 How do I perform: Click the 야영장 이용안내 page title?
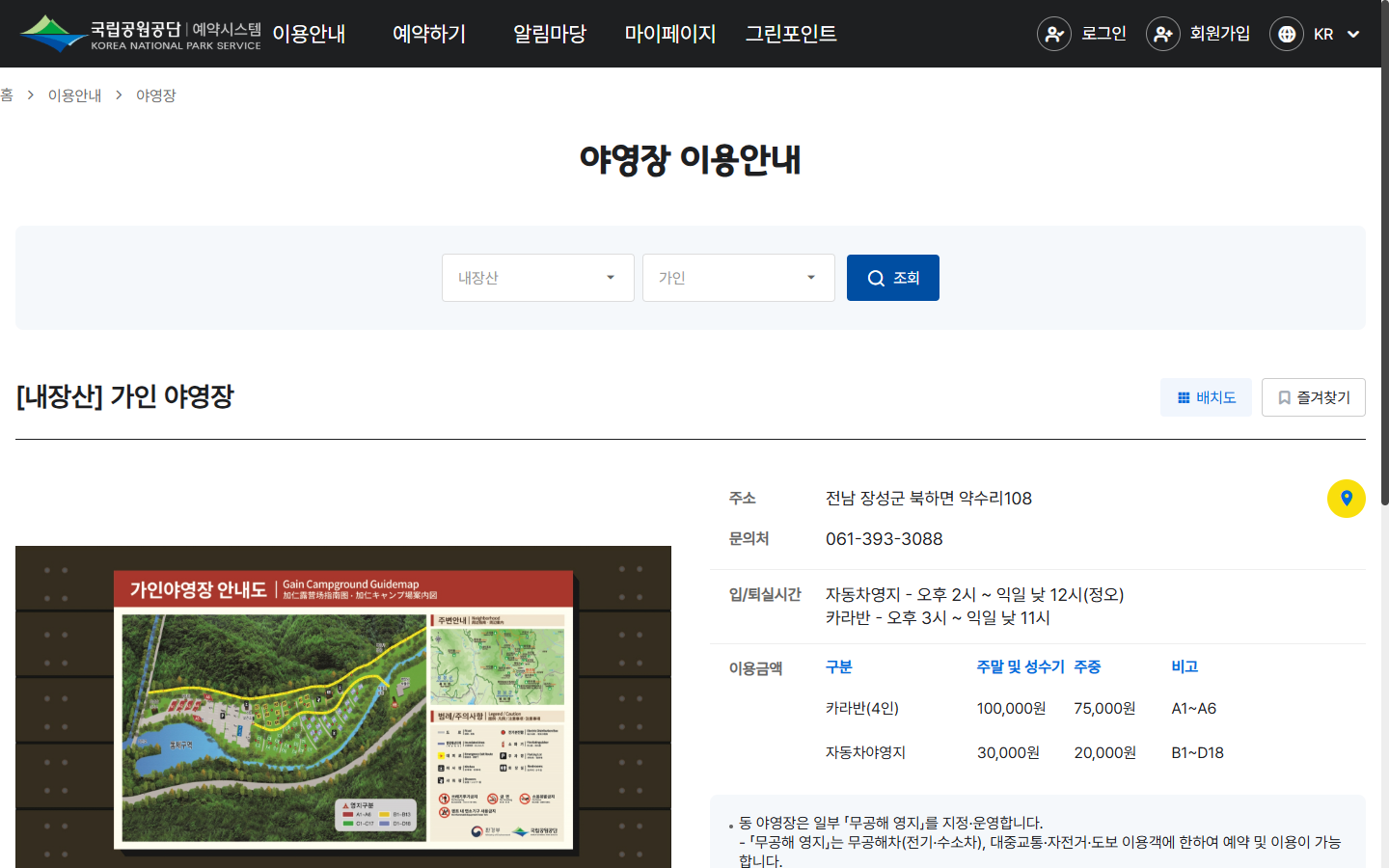(691, 159)
